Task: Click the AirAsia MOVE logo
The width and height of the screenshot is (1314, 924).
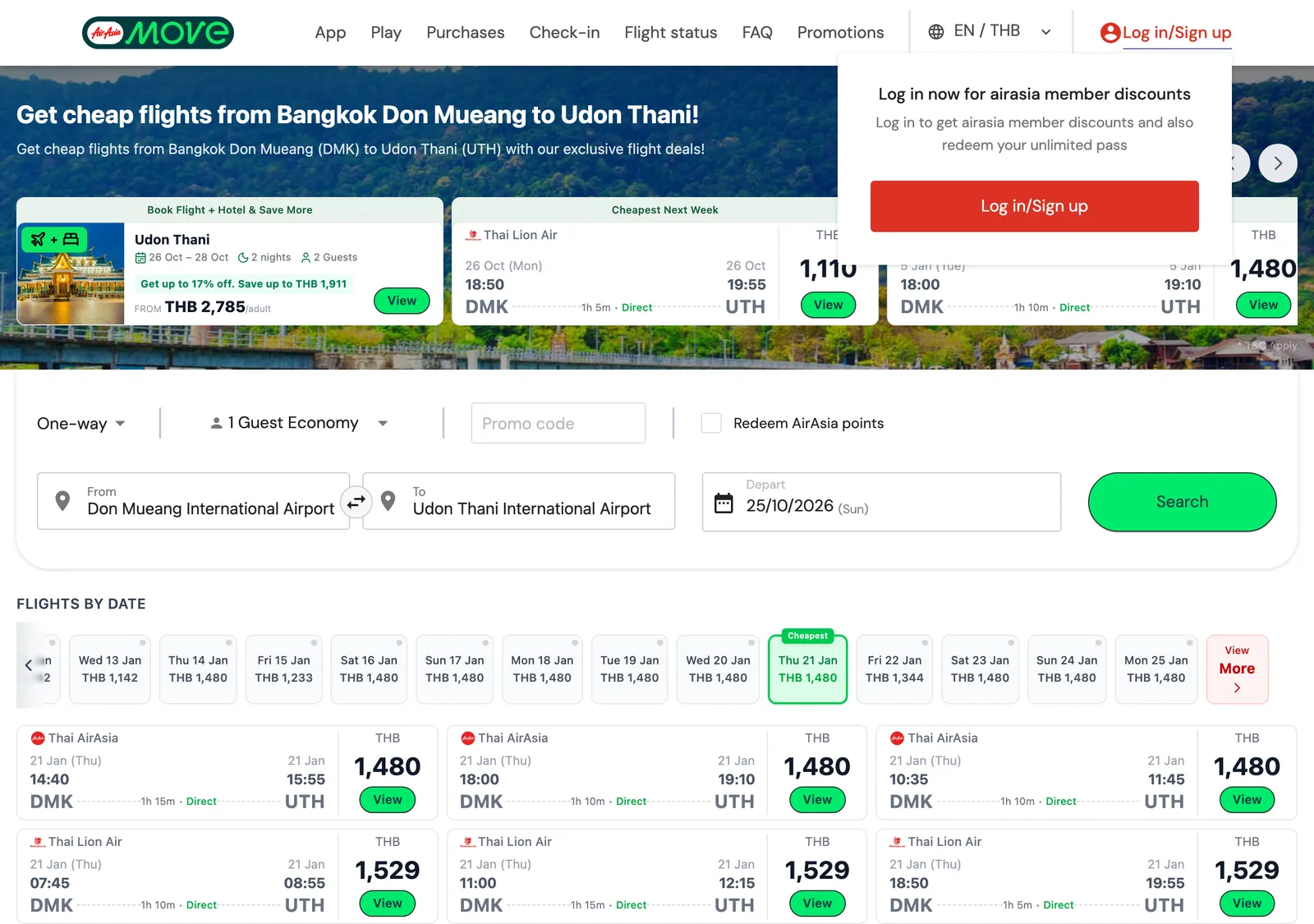Action: pyautogui.click(x=158, y=33)
